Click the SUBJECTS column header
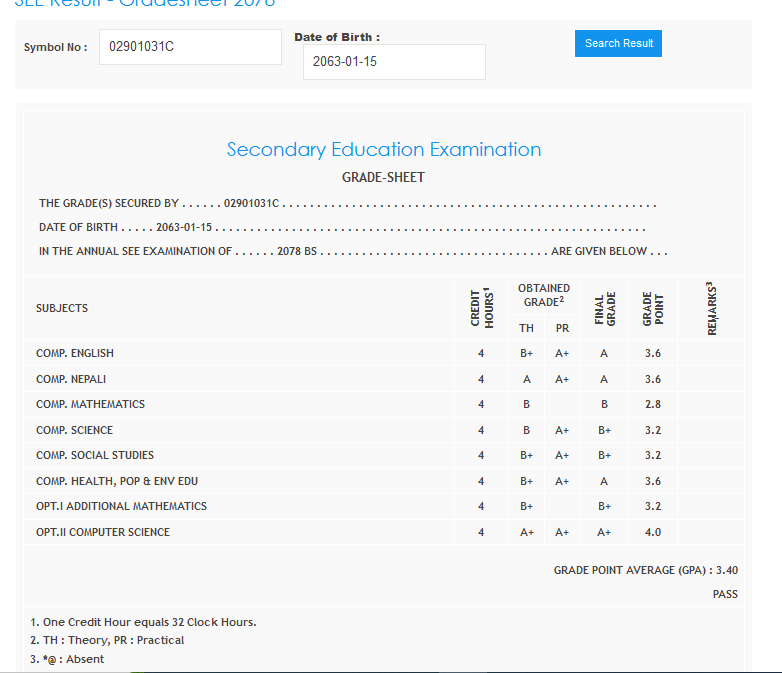Viewport: 782px width, 673px height. coord(62,308)
